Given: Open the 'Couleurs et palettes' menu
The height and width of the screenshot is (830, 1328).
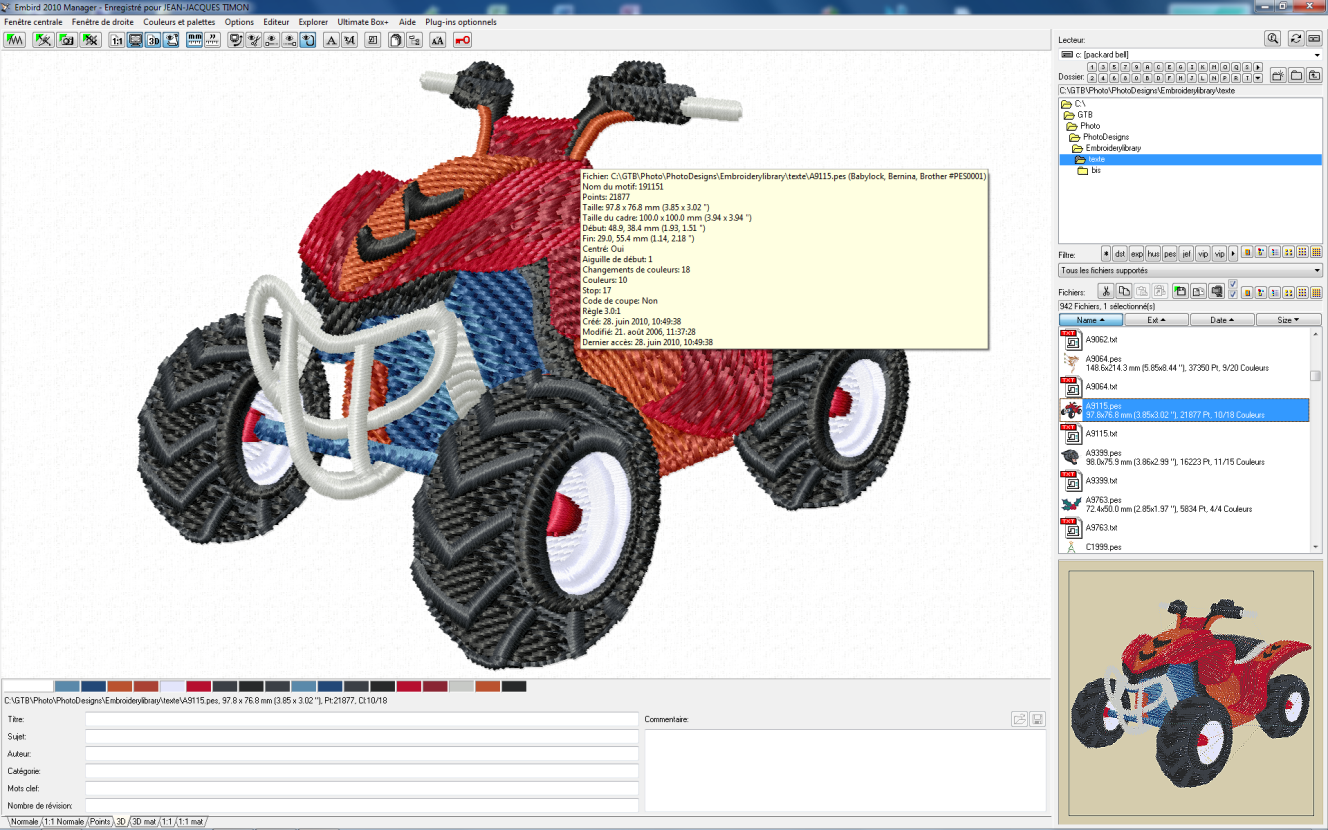Looking at the screenshot, I should [180, 22].
